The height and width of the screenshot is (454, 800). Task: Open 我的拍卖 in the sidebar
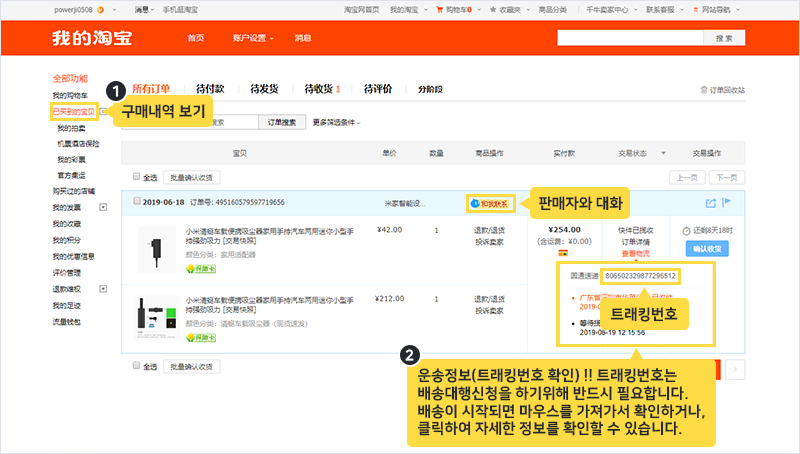[71, 128]
